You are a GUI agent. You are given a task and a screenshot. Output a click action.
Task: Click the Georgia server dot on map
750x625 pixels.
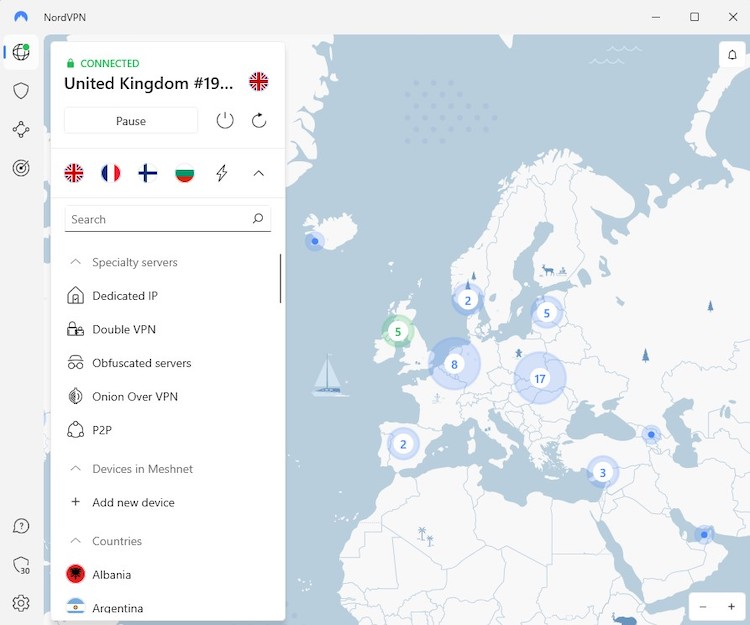tap(651, 435)
